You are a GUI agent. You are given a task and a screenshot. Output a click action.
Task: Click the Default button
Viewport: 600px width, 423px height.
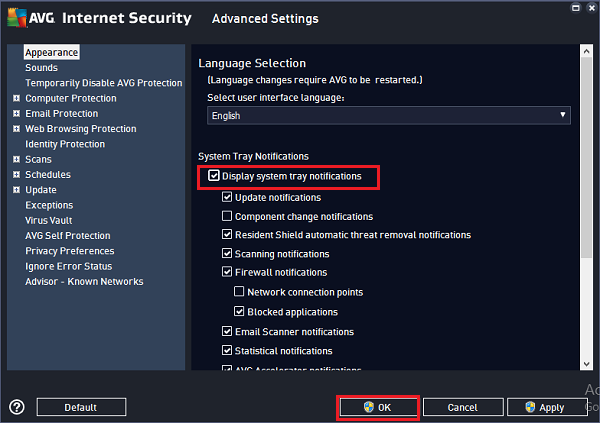81,407
